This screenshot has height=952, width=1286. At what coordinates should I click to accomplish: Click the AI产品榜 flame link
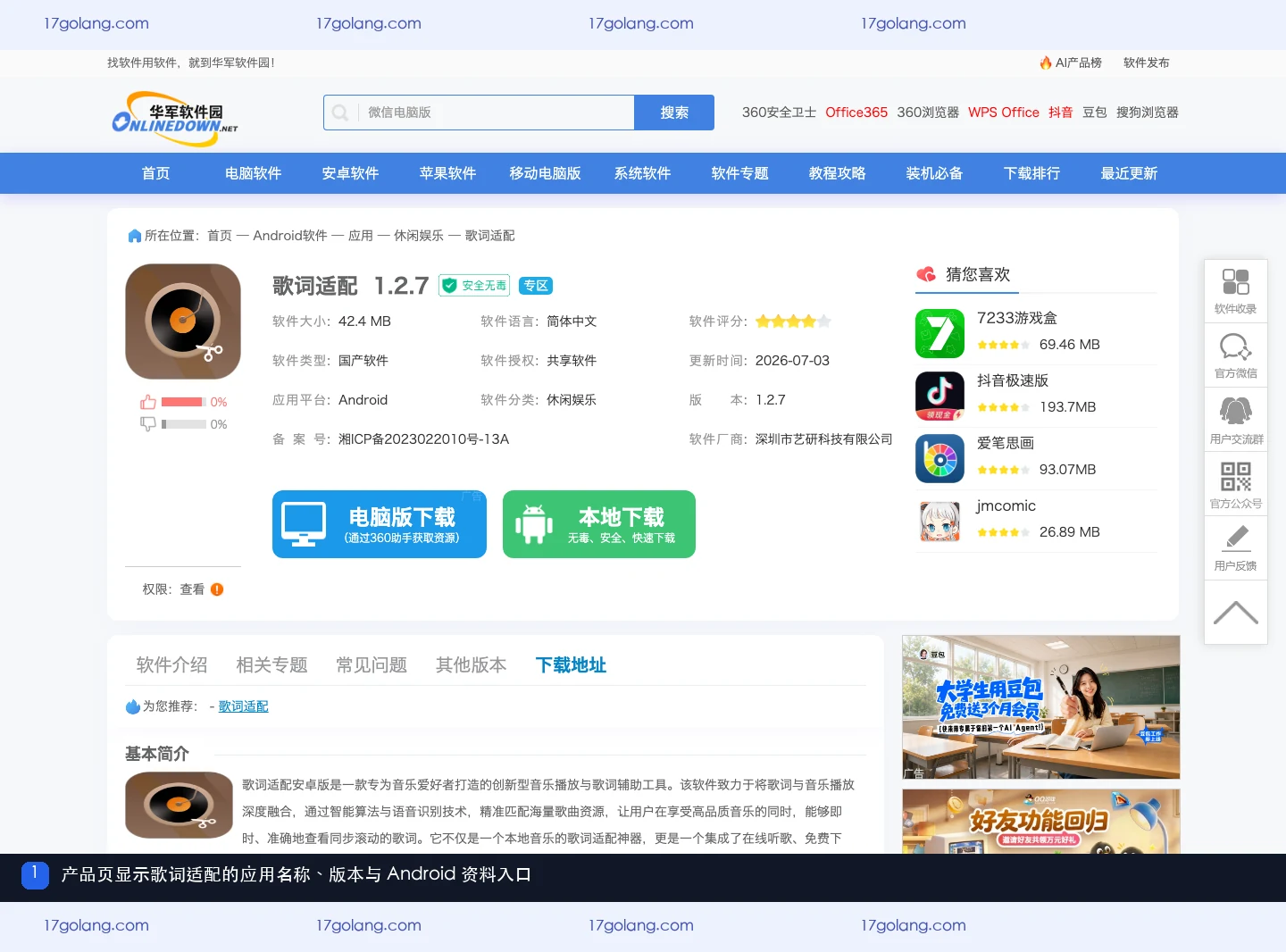[1070, 63]
